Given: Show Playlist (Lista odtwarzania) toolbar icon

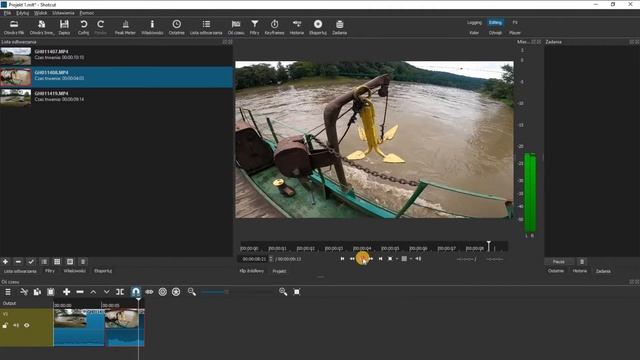Looking at the screenshot, I should pyautogui.click(x=206, y=24).
